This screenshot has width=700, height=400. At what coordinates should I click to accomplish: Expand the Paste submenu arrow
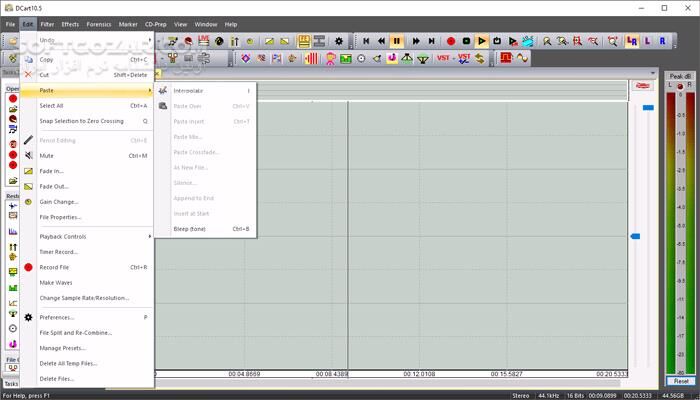pos(150,91)
